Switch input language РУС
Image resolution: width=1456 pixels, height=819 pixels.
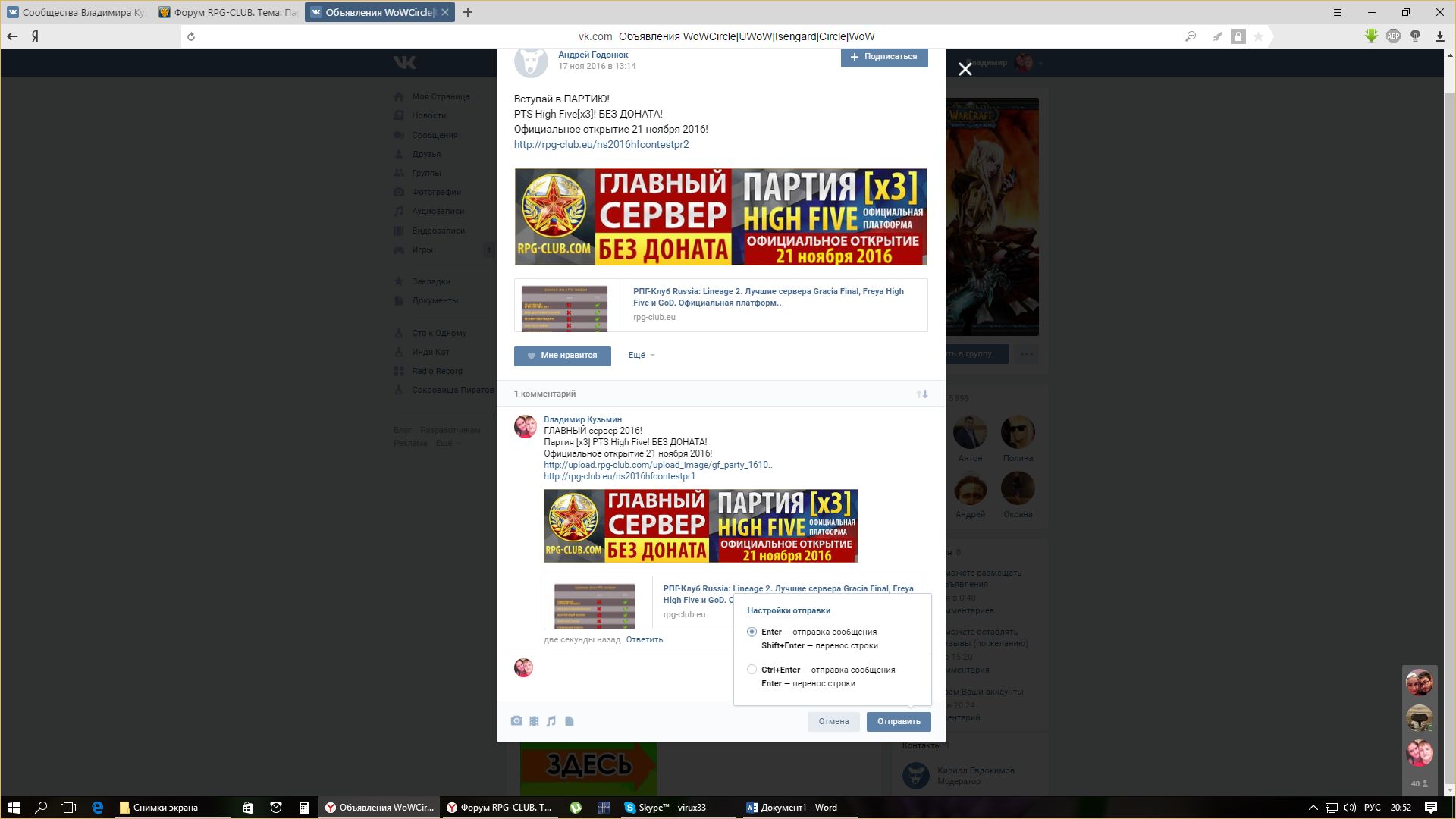(1373, 808)
